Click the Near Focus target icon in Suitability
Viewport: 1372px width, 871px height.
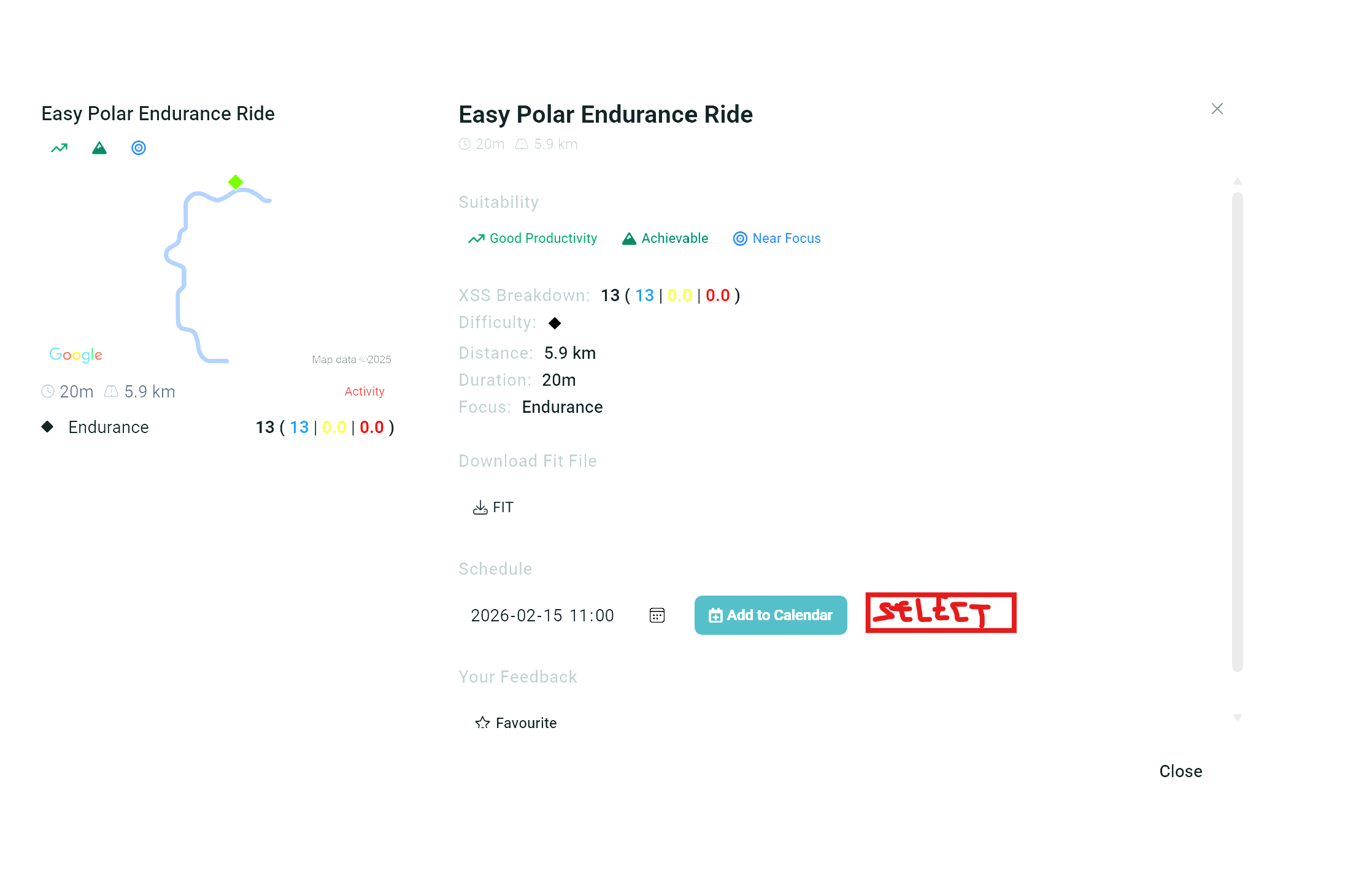coord(740,239)
